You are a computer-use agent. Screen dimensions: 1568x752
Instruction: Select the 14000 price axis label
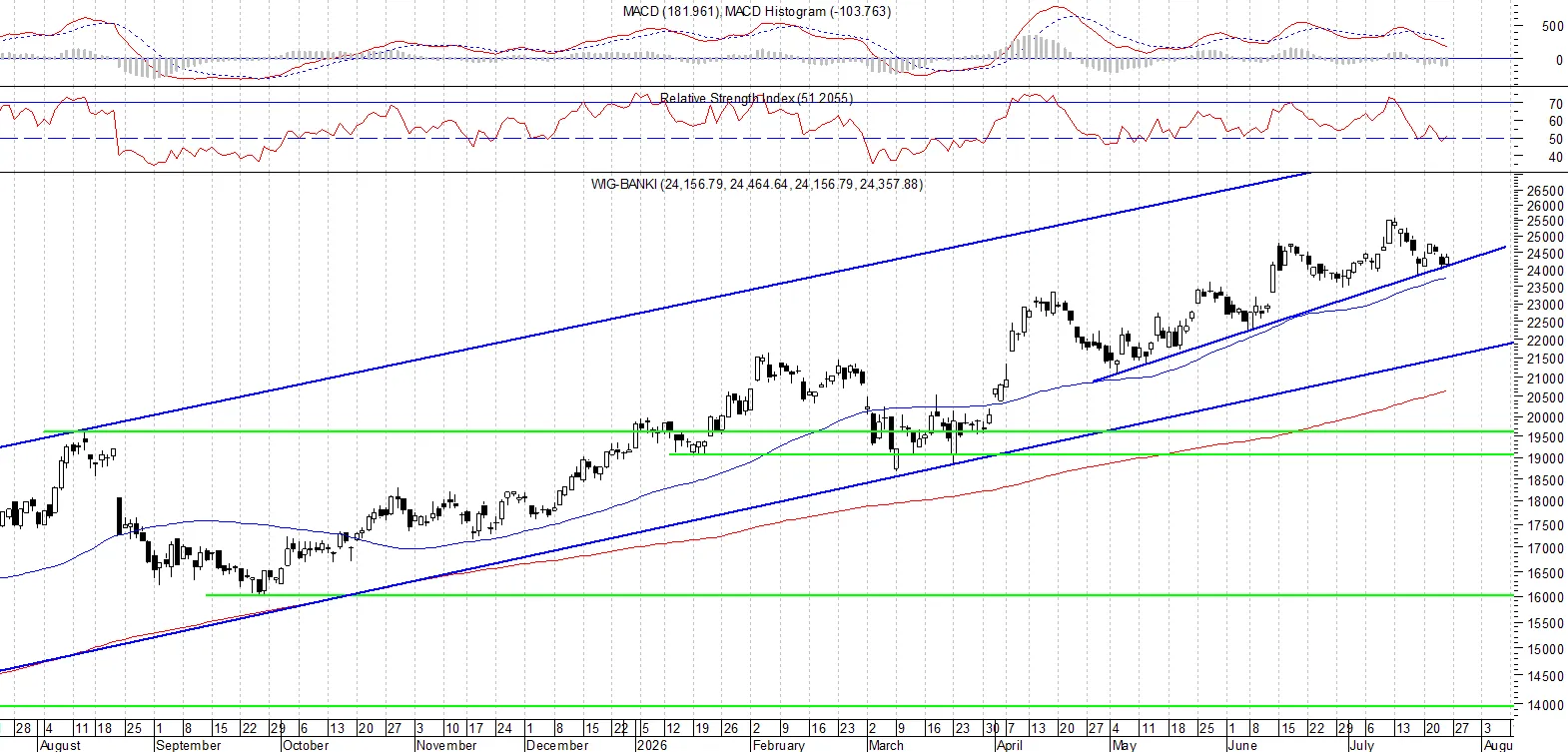[1545, 705]
